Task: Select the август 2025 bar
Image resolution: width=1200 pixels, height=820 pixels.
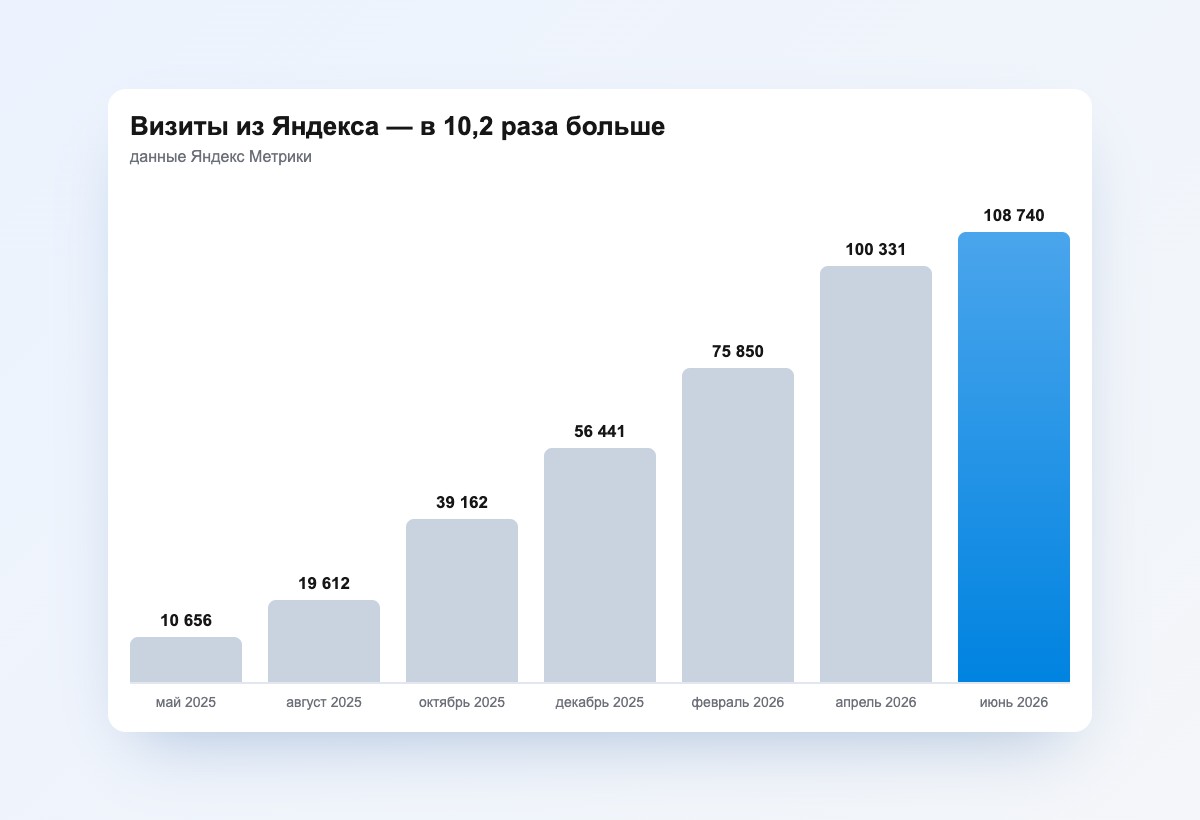Action: click(x=324, y=641)
